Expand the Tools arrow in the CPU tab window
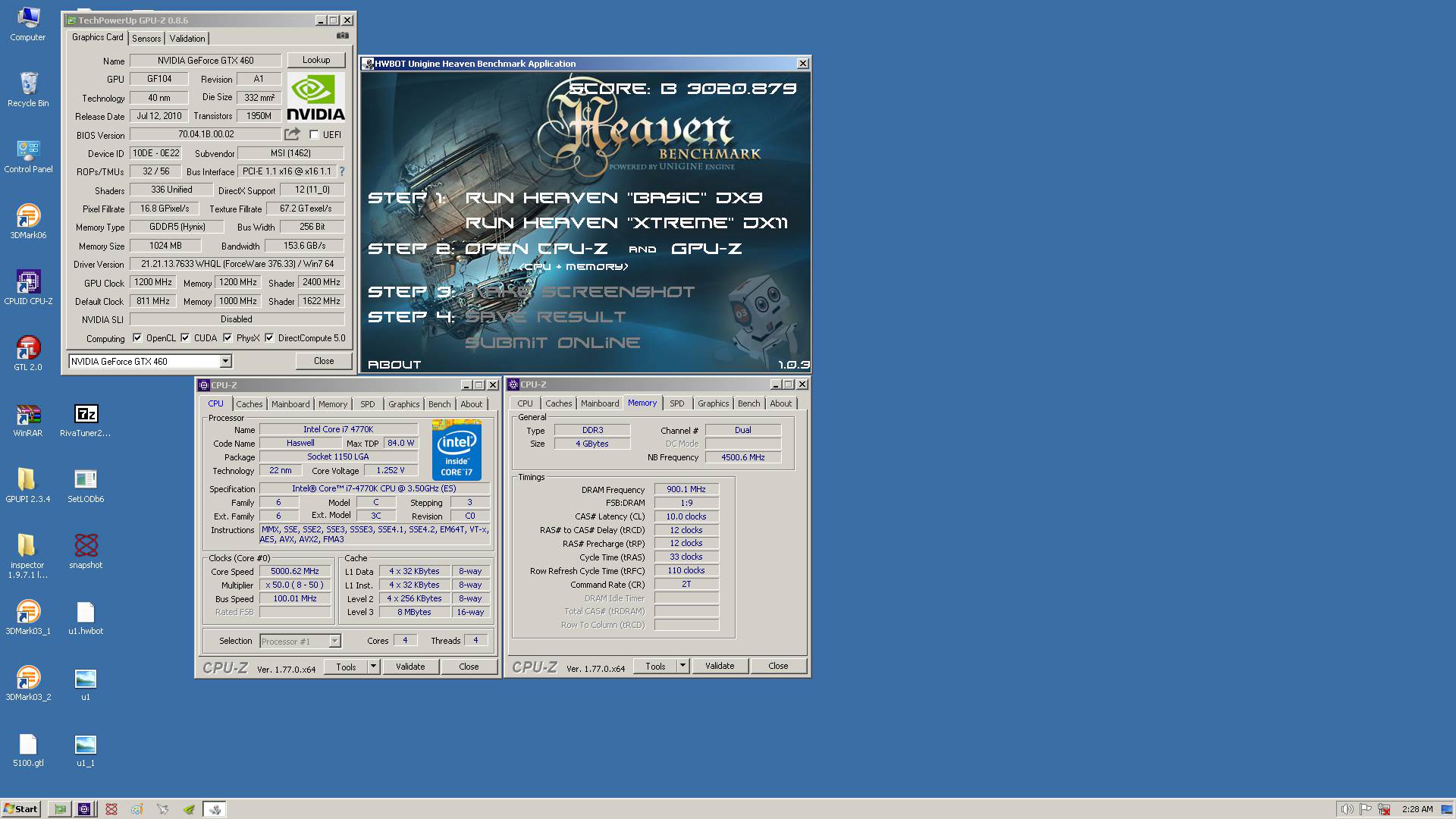 (373, 667)
